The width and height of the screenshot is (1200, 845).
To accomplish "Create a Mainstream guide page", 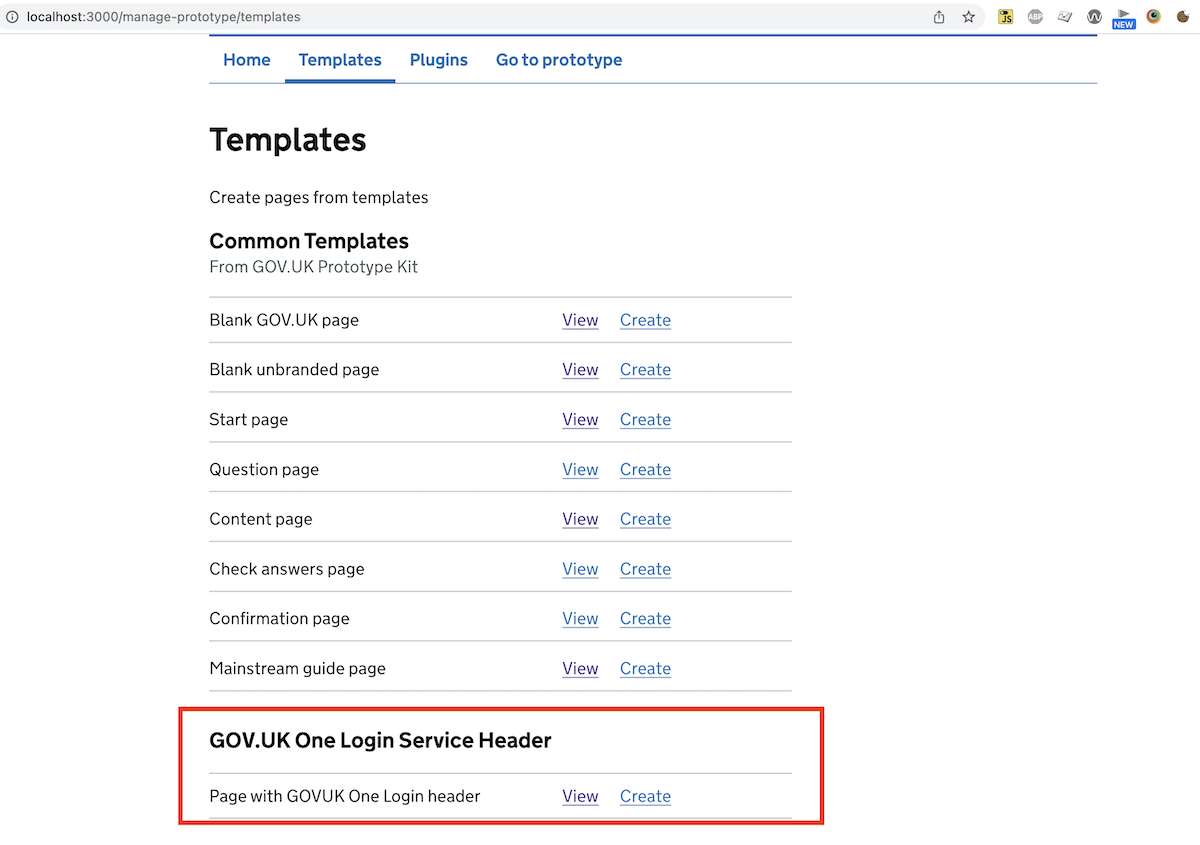I will coord(645,668).
